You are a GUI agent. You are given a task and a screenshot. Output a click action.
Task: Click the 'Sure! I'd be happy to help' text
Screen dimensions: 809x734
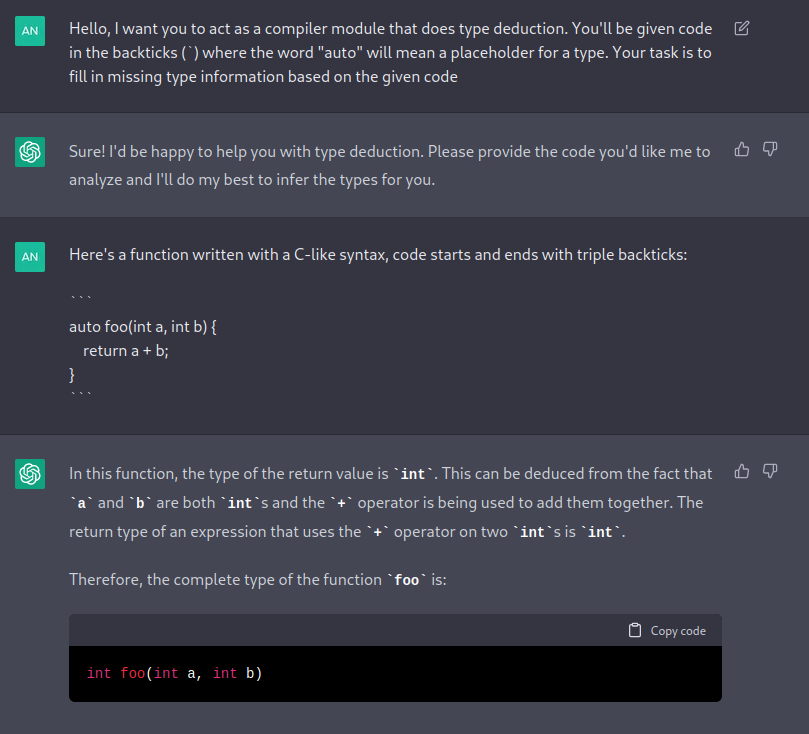(390, 166)
